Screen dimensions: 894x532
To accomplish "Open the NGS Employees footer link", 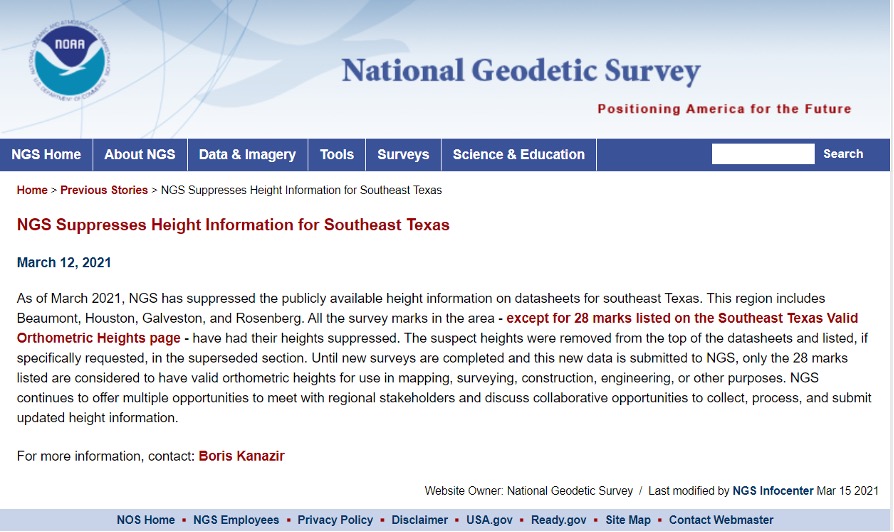I will coord(235,520).
